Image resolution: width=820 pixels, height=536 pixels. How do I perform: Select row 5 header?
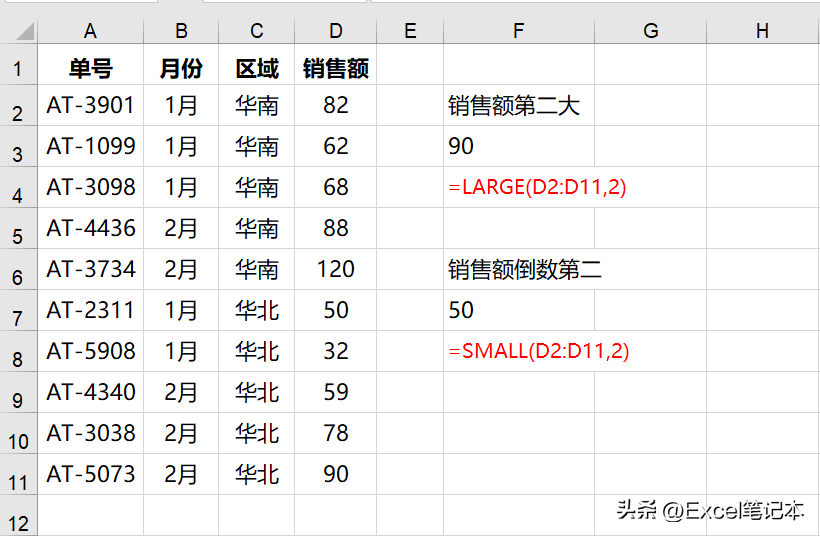pos(18,229)
